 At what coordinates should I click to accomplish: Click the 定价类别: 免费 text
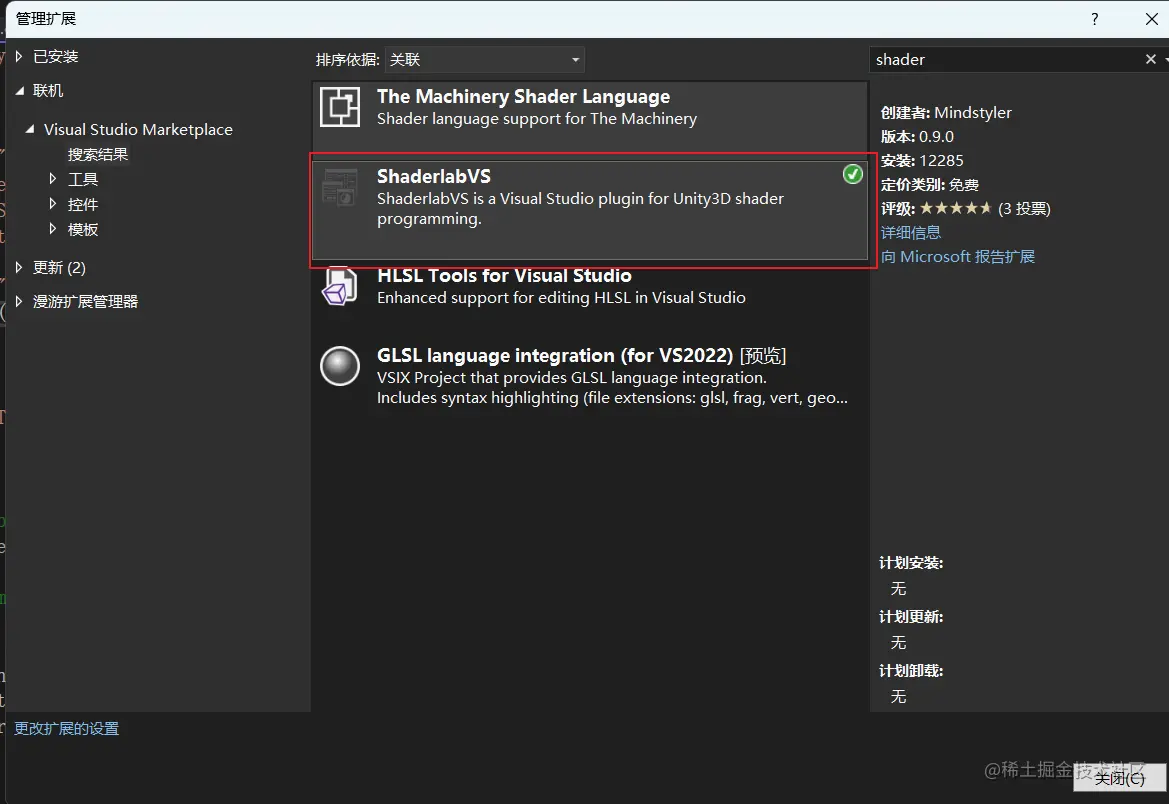tap(930, 185)
